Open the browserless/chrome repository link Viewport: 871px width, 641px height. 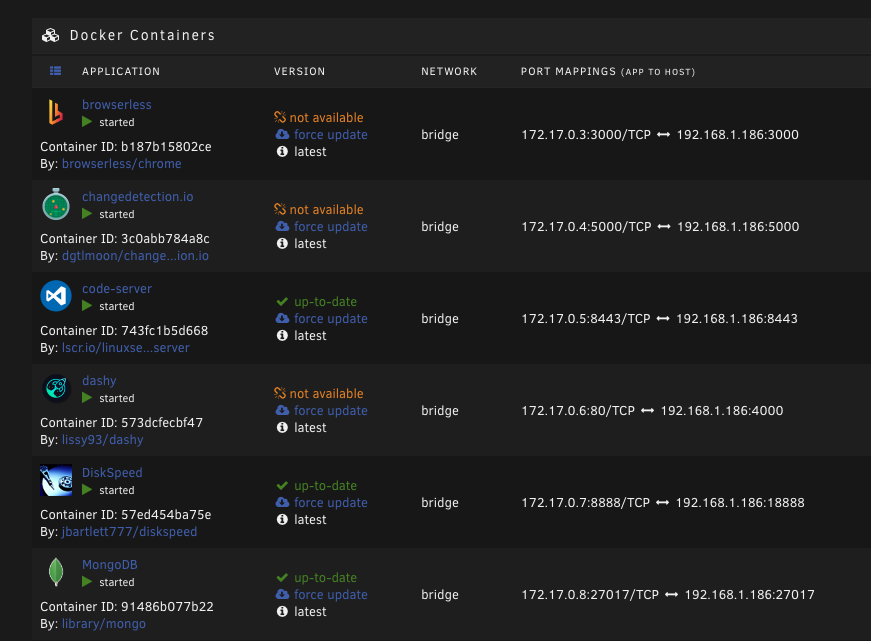click(x=122, y=164)
